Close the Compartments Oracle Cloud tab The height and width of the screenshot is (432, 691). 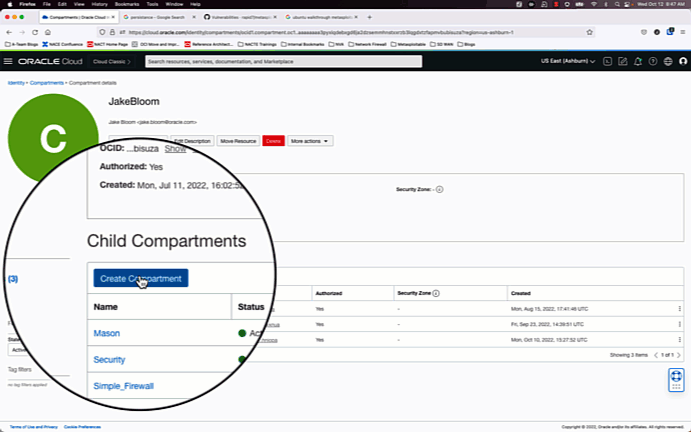(113, 17)
